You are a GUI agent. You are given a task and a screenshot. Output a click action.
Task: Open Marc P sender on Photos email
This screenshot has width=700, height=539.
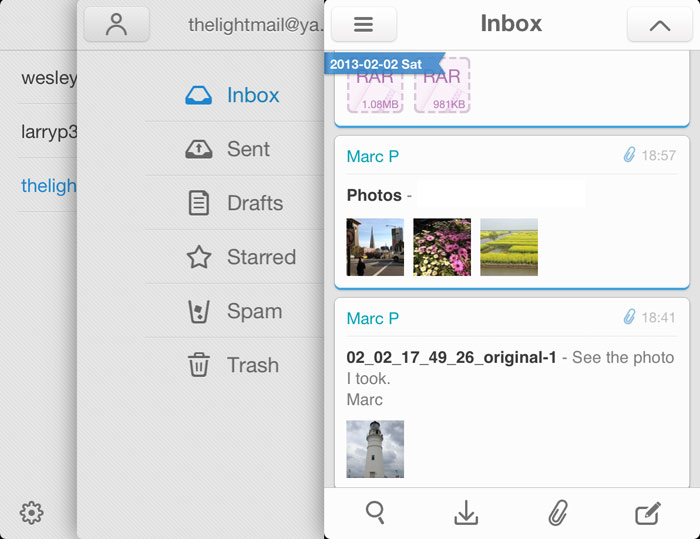pos(373,156)
